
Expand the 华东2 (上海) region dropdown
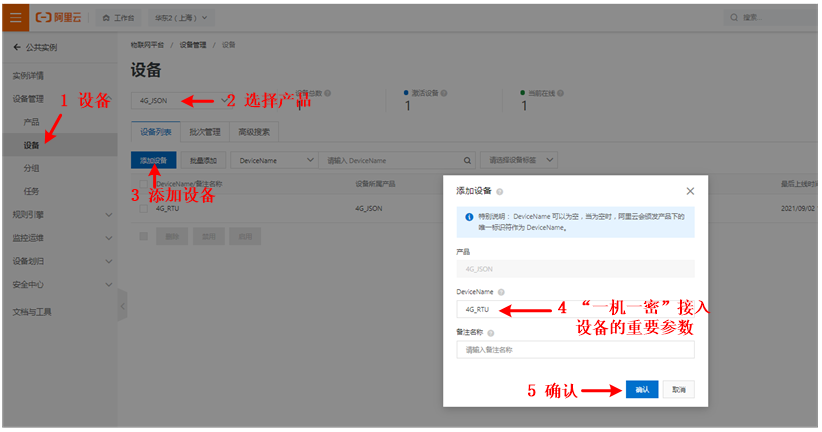pyautogui.click(x=181, y=18)
